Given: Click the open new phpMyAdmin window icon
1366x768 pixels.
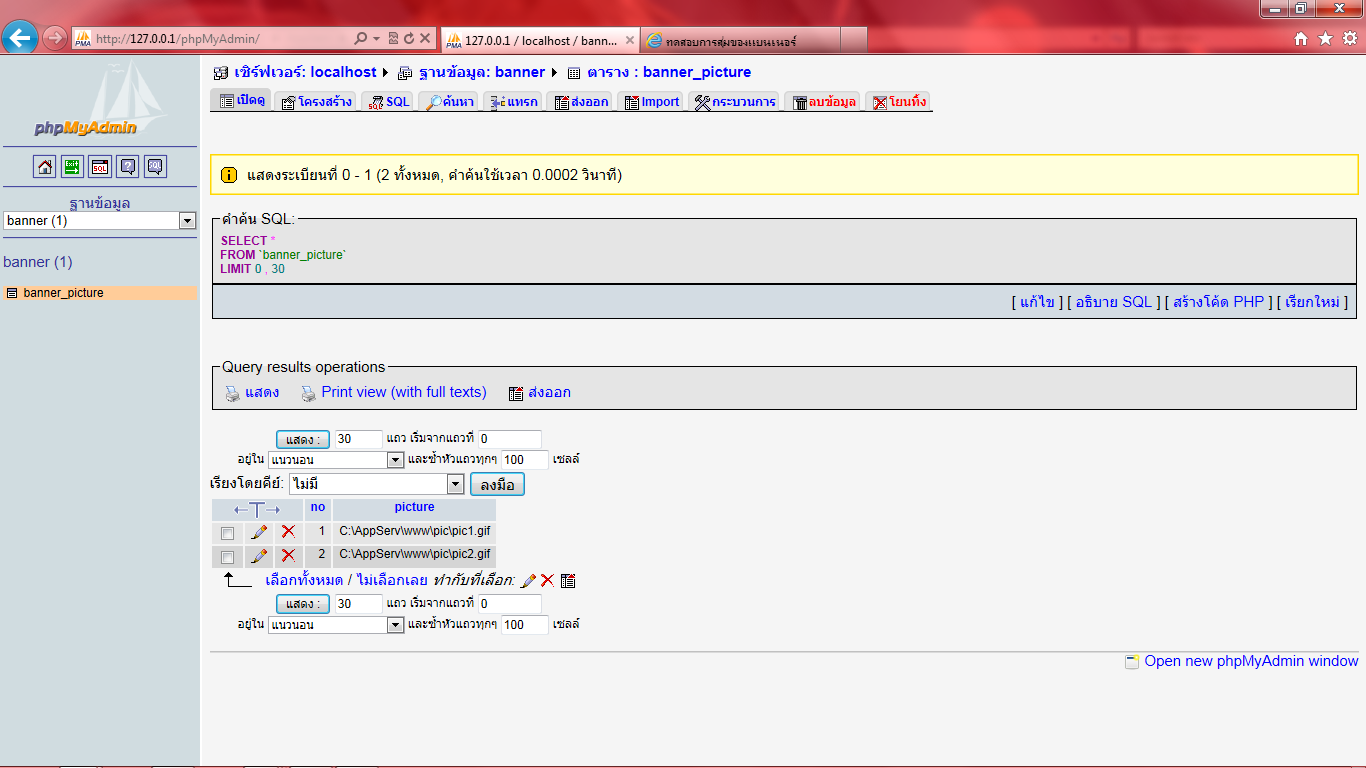Looking at the screenshot, I should point(1132,662).
